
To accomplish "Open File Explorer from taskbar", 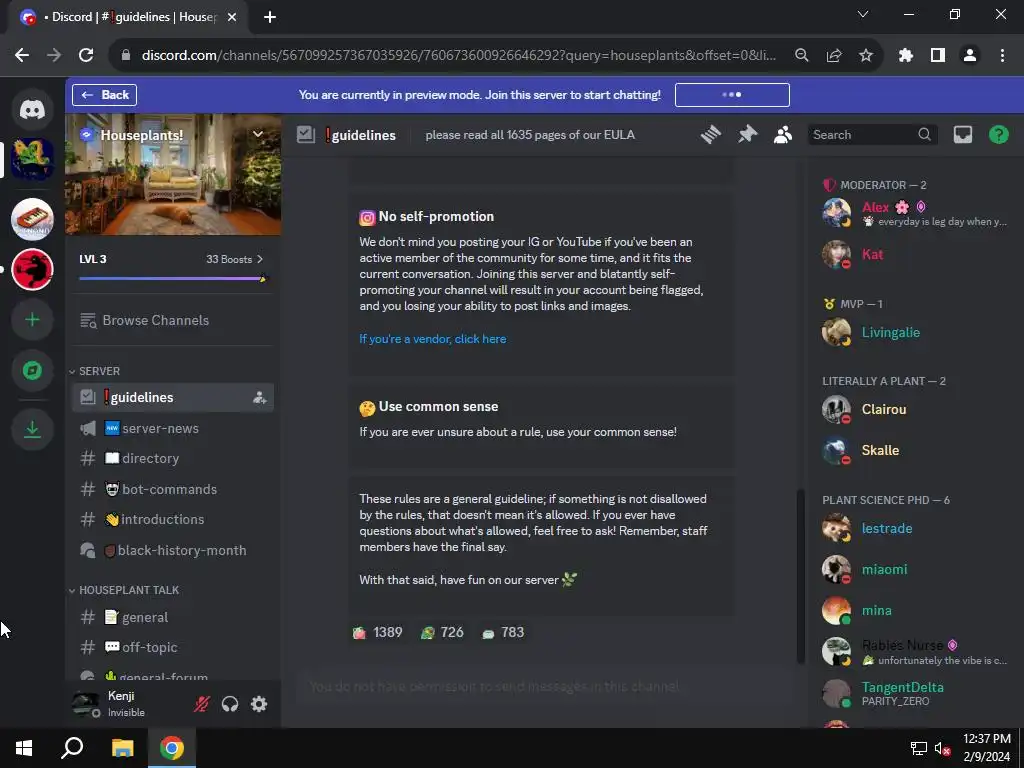I will coord(122,748).
